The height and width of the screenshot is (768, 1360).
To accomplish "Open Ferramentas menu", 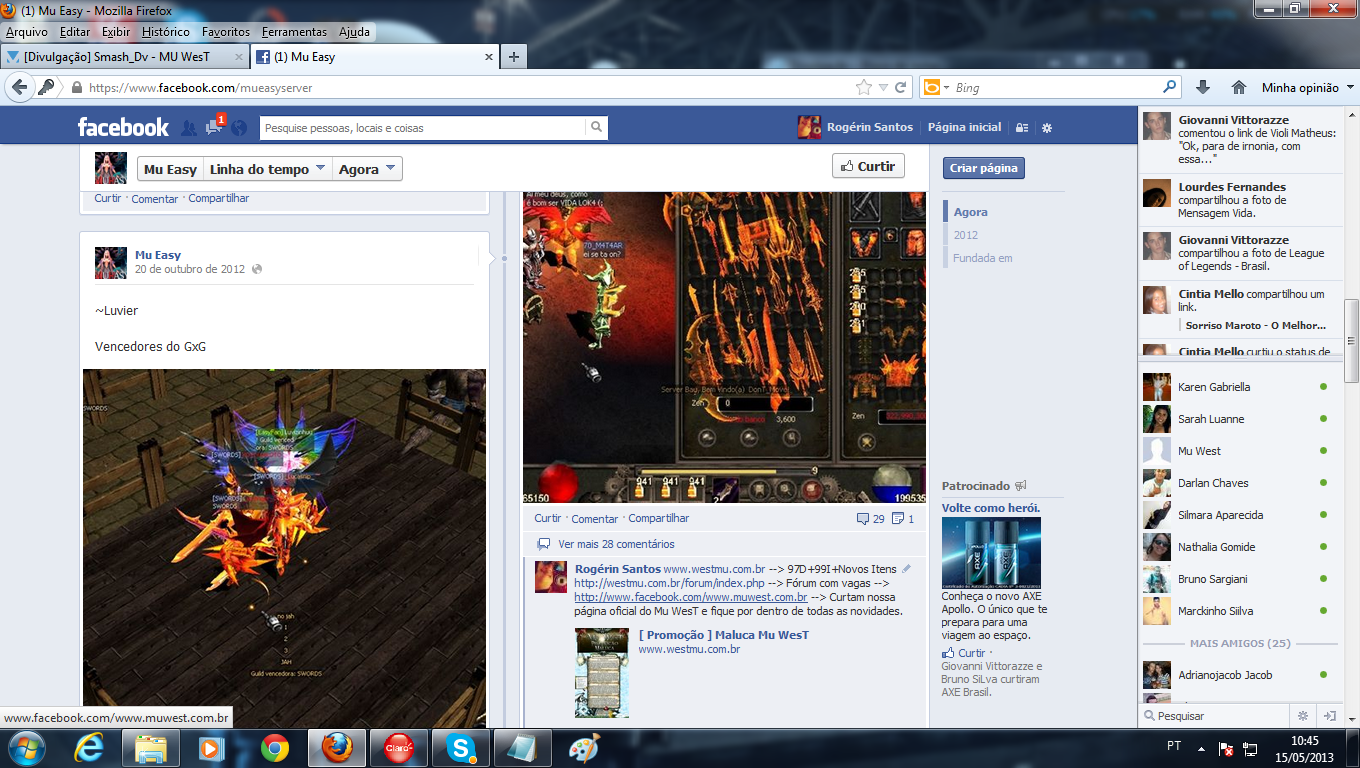I will click(294, 32).
